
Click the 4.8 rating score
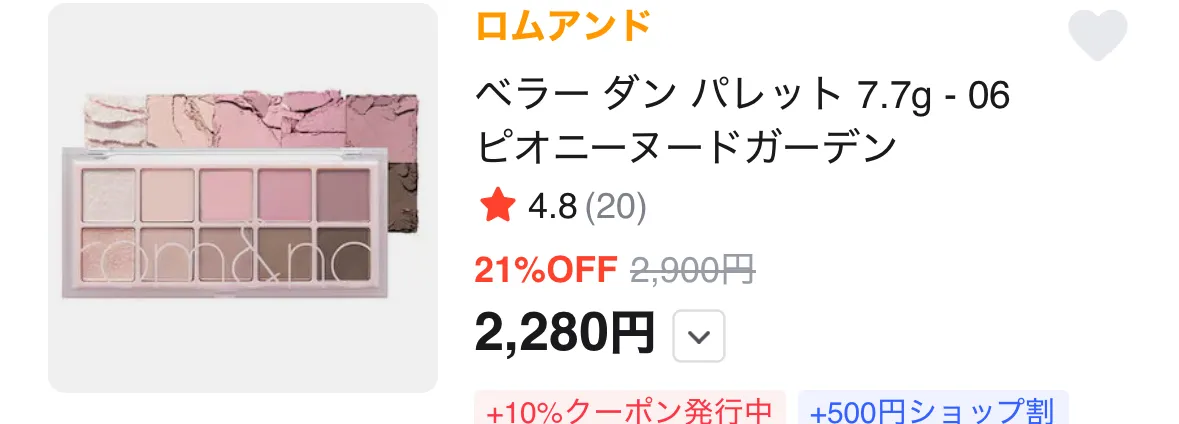552,207
